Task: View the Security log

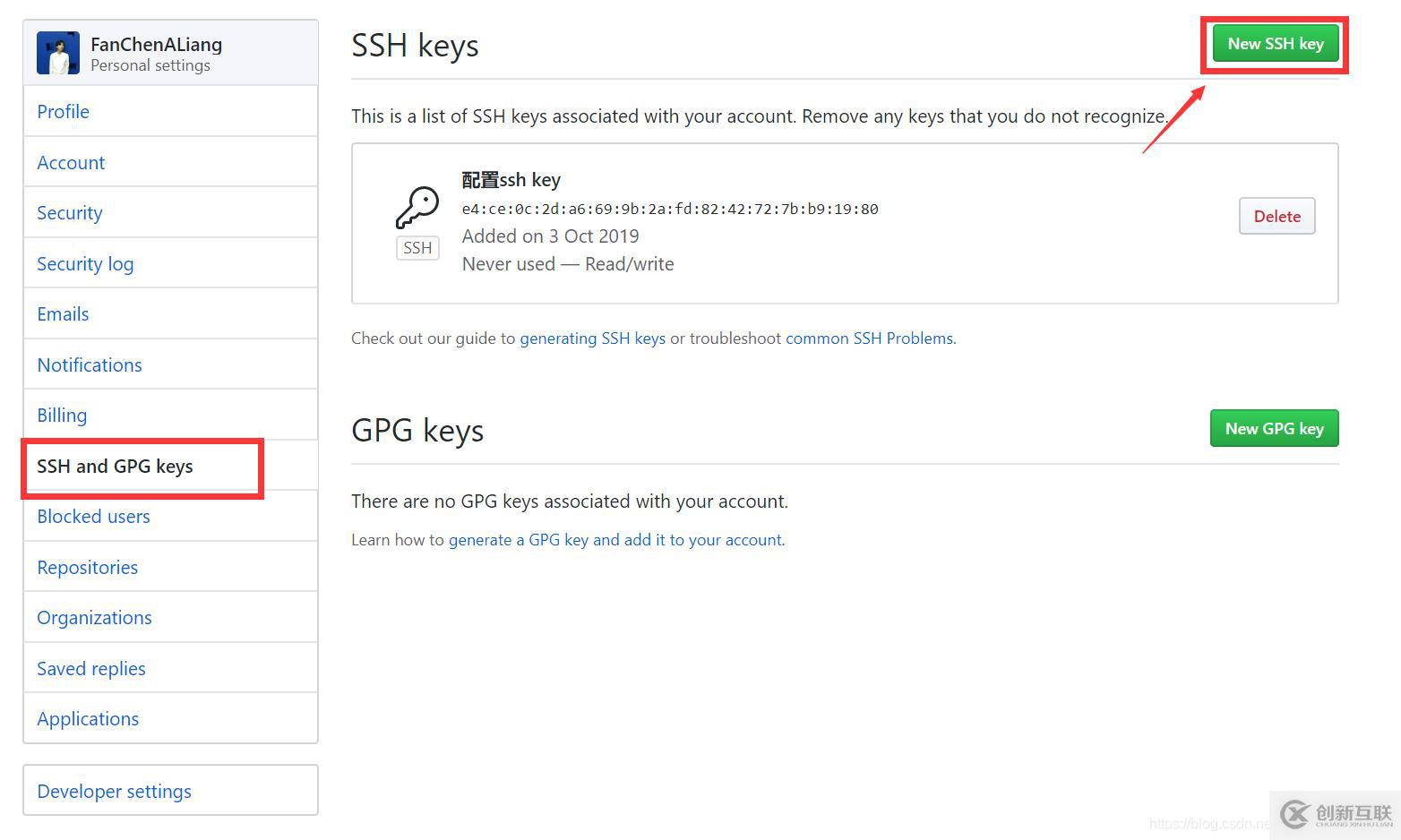Action: [85, 264]
